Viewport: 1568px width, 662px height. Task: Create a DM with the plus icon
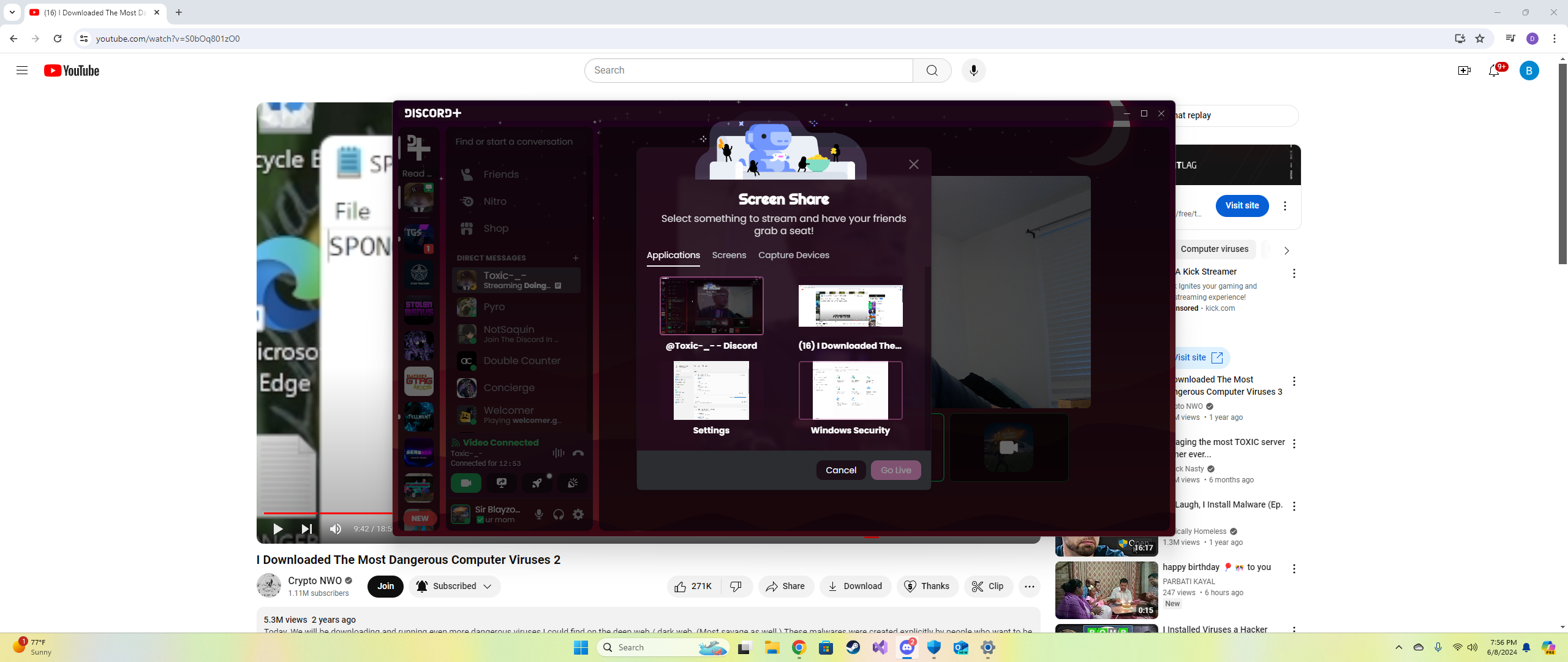(575, 258)
